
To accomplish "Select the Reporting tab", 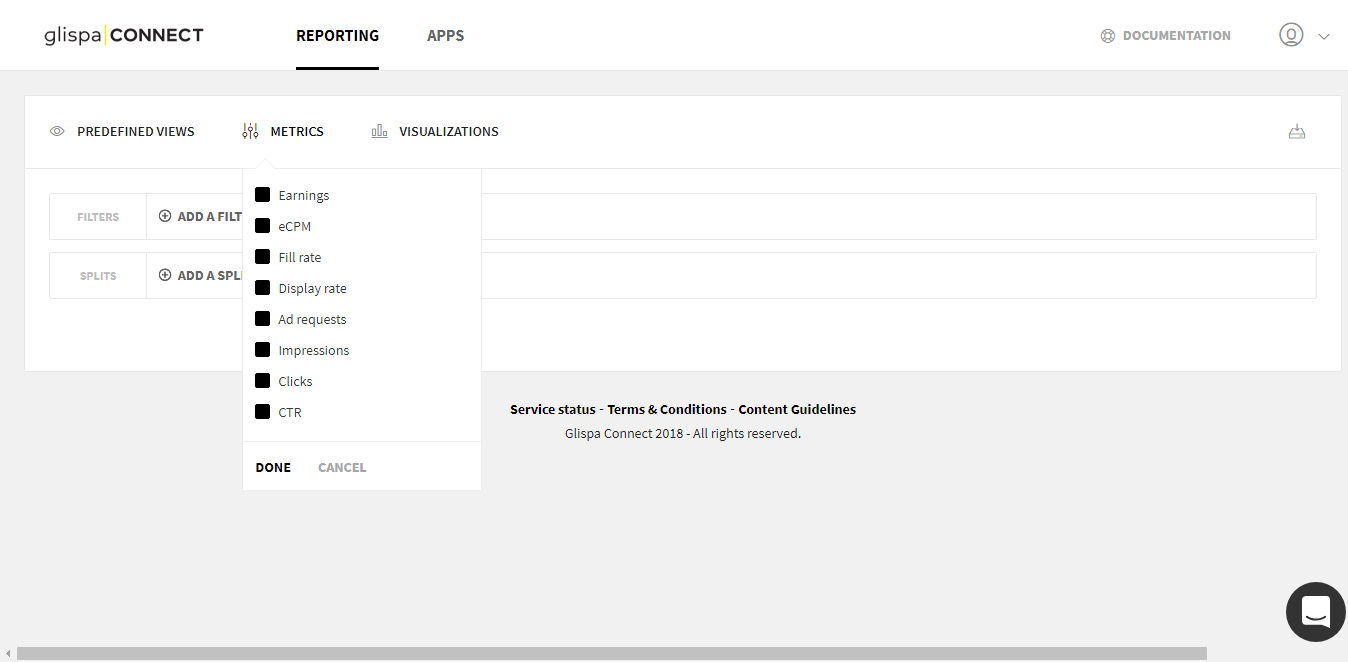I will click(x=337, y=35).
